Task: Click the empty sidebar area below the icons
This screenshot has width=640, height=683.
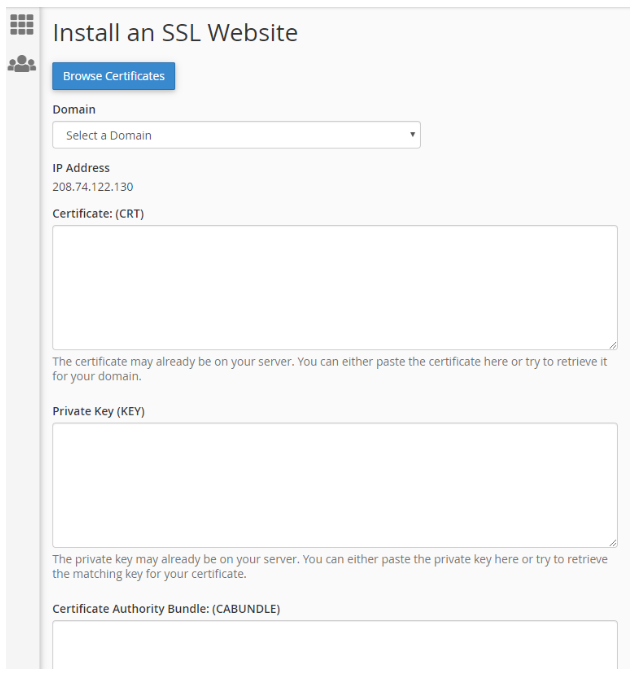Action: [22, 370]
